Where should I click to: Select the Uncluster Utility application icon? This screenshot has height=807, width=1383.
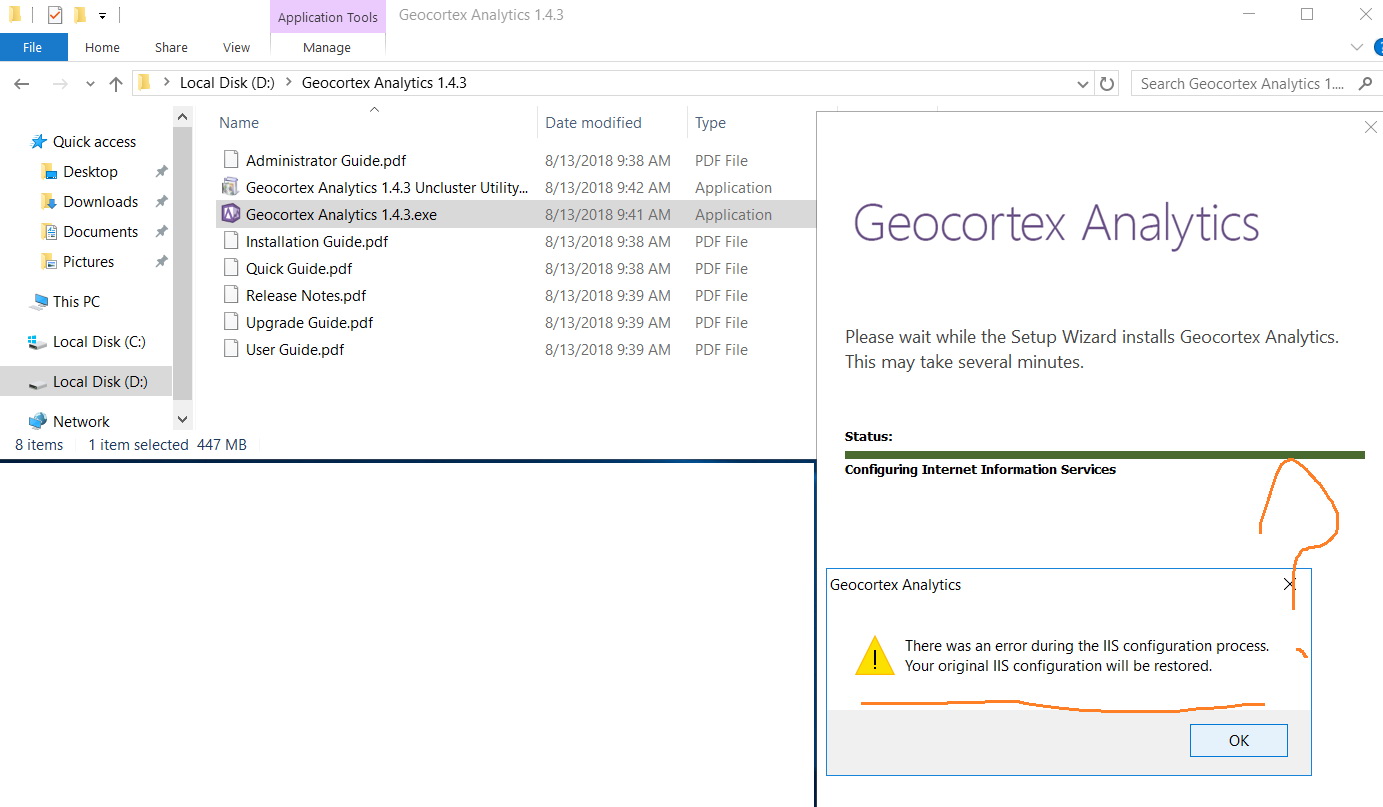pyautogui.click(x=231, y=187)
